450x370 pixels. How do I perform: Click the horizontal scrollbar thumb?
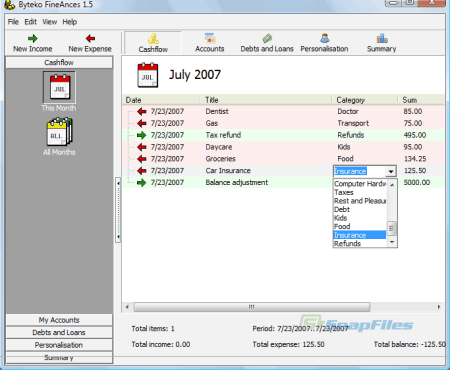[x=252, y=307]
